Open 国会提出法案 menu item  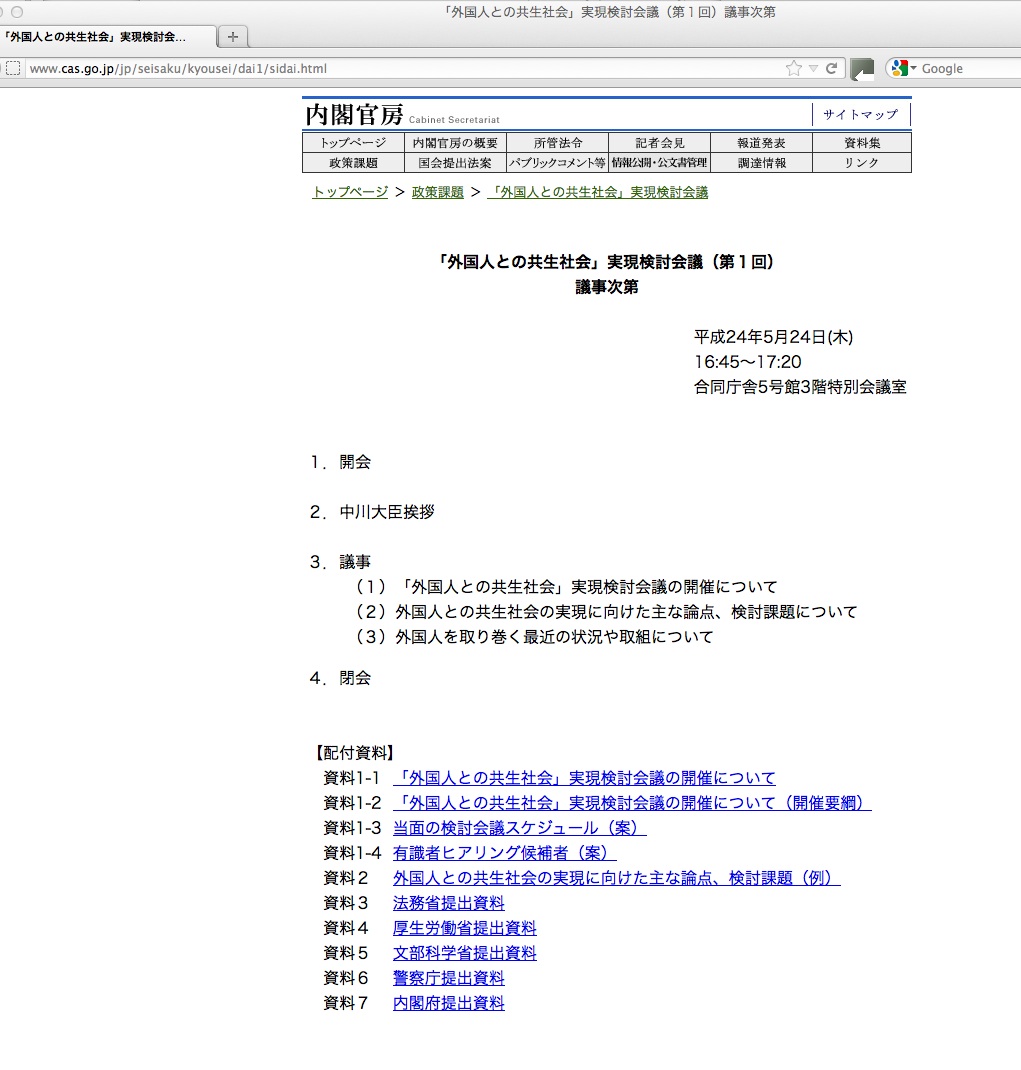455,162
